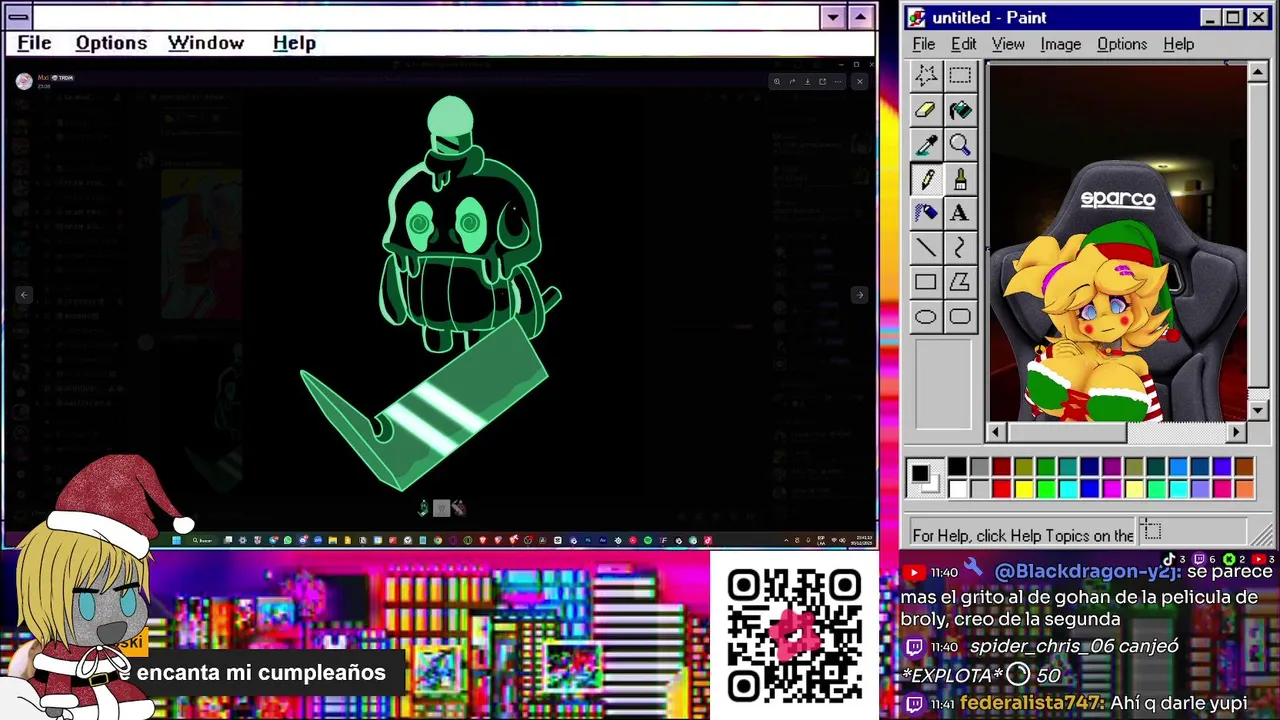Pick the bright red palette swatch
The height and width of the screenshot is (720, 1280).
(x=1001, y=489)
